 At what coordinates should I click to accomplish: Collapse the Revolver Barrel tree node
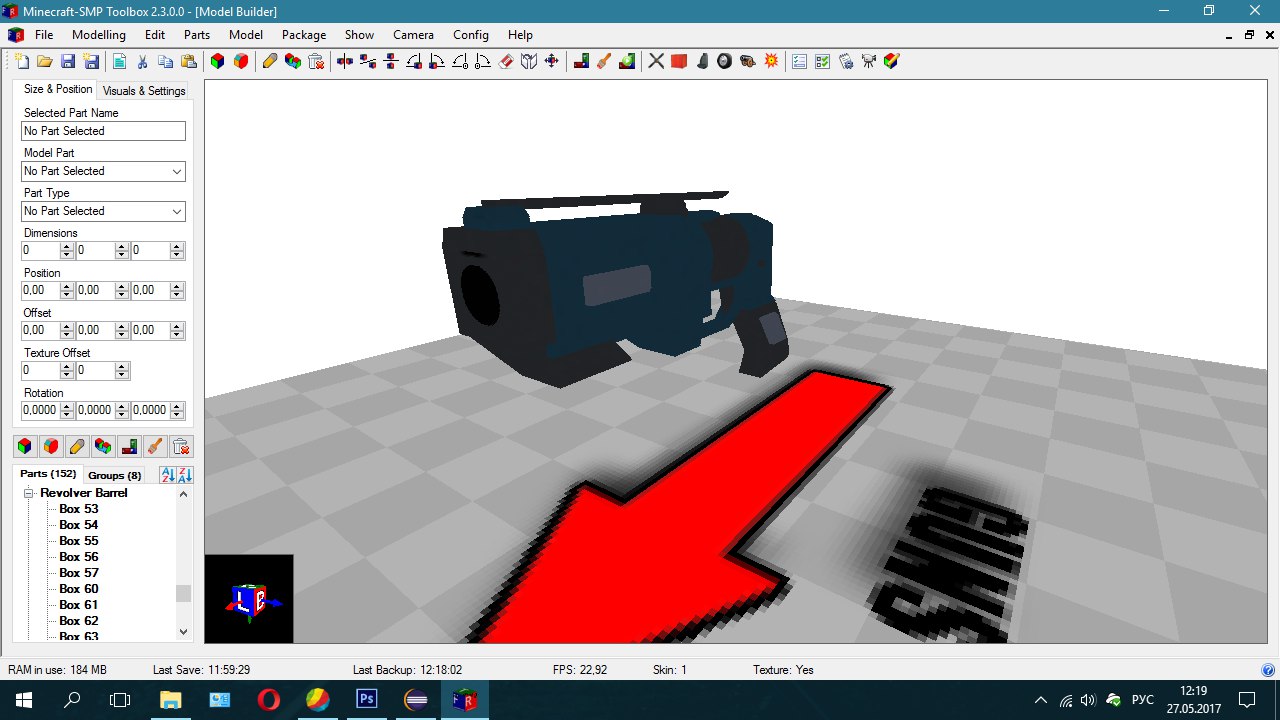[x=30, y=493]
